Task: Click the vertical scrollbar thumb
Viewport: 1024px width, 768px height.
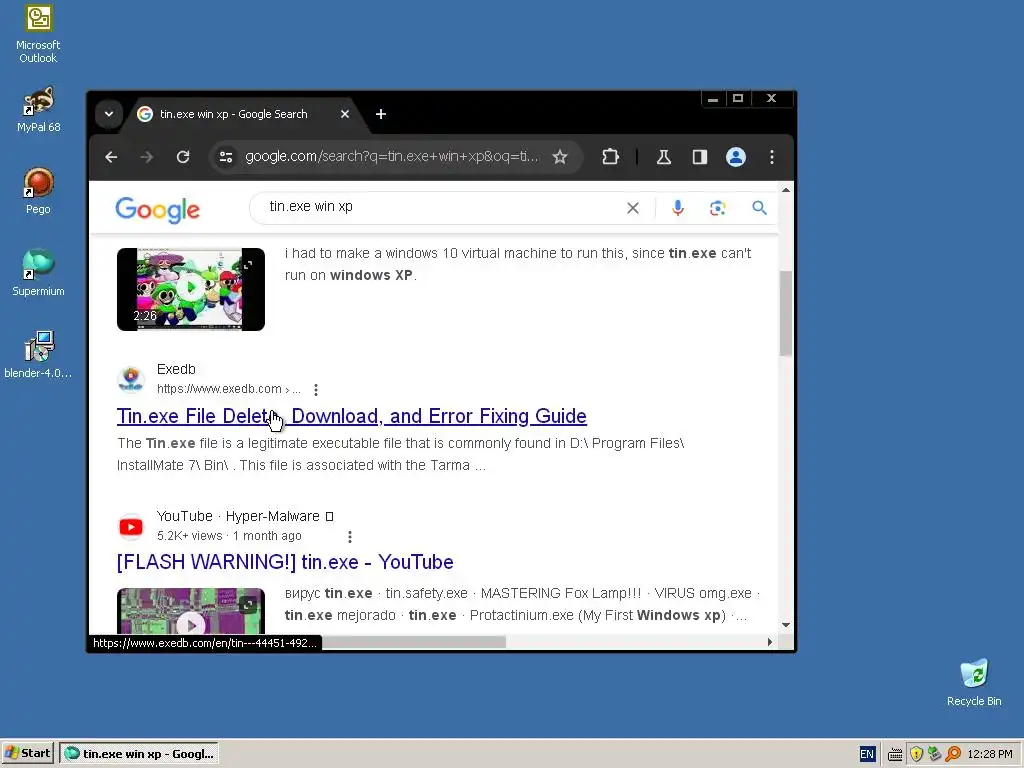Action: point(786,313)
